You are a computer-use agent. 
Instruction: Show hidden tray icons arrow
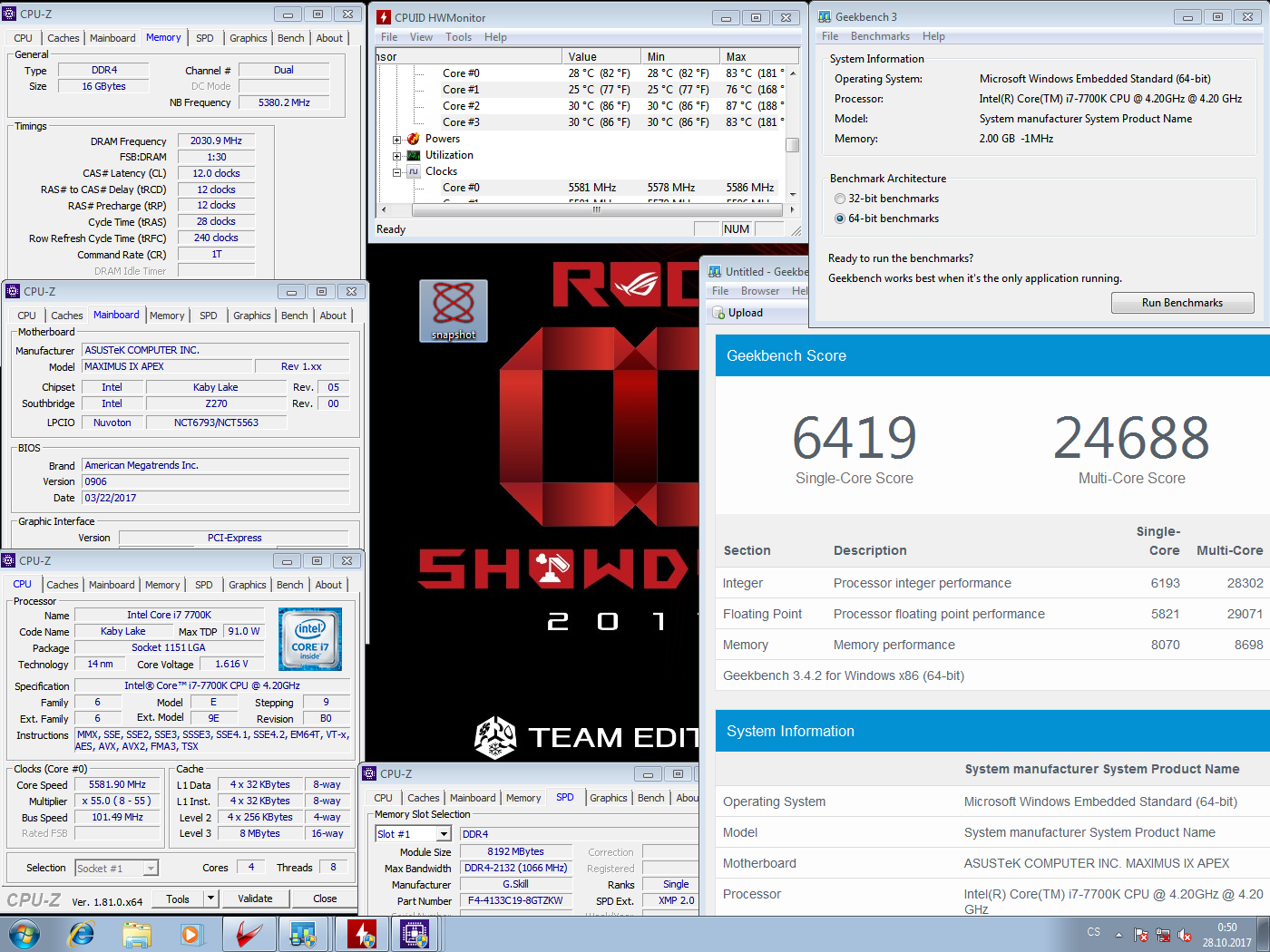tap(1119, 935)
